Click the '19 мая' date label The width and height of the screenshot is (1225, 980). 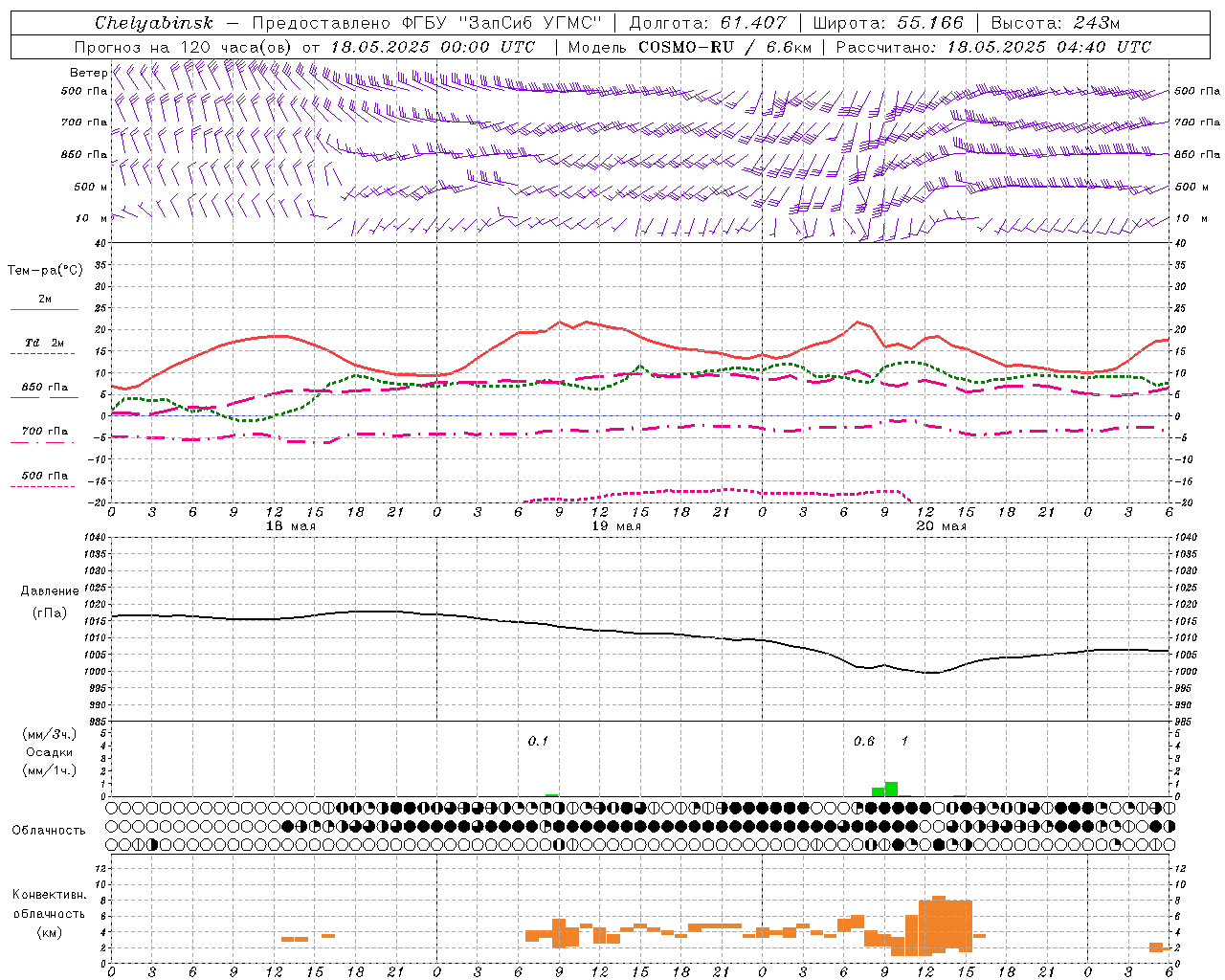click(616, 526)
